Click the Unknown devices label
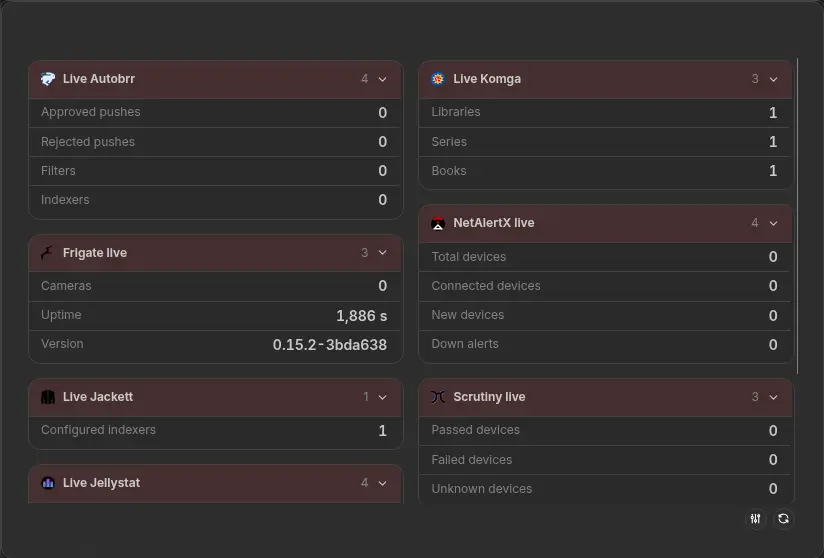824x558 pixels. pos(482,489)
